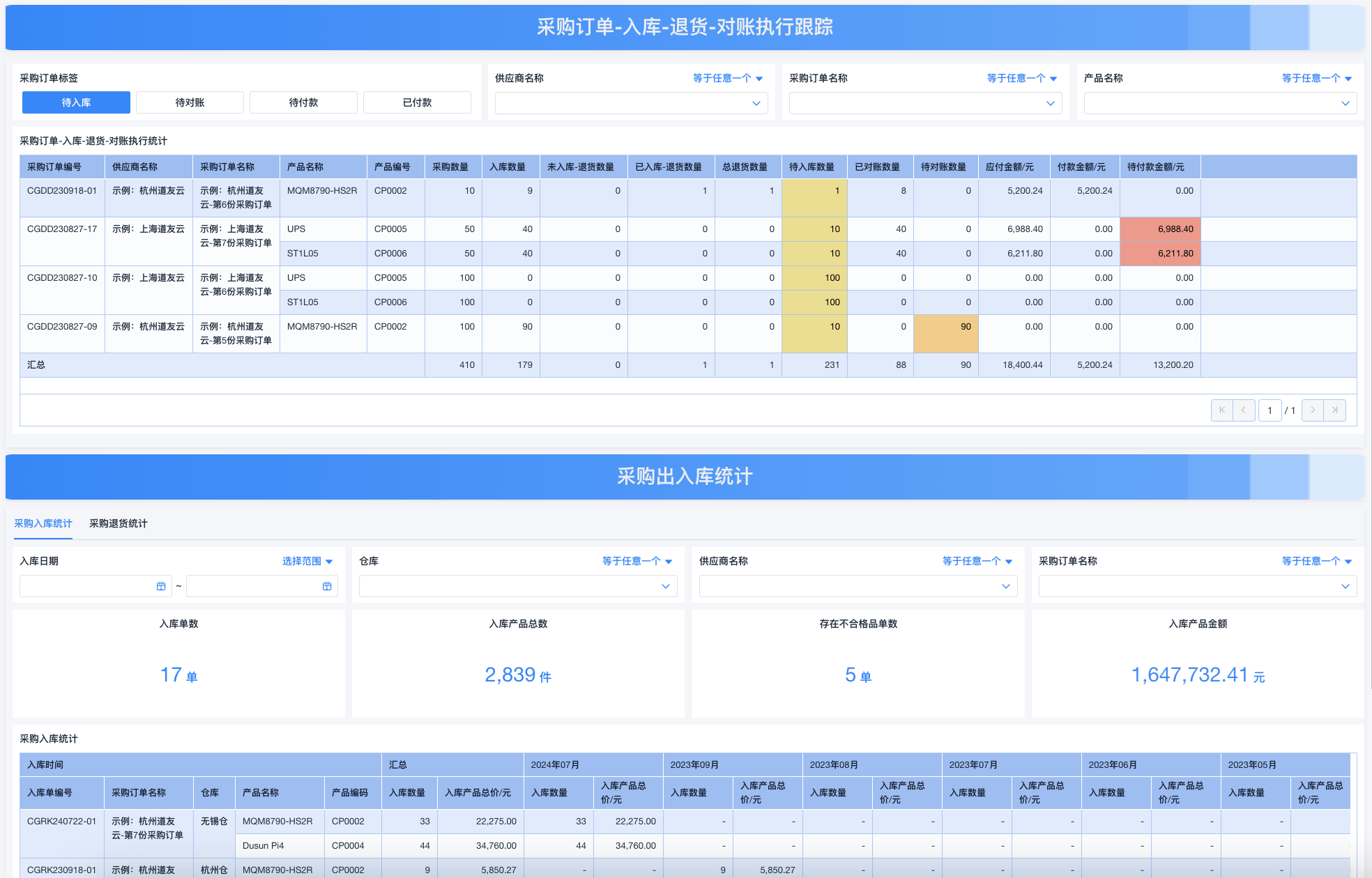The height and width of the screenshot is (878, 1372).
Task: Open calendar picker for 入库日期 end date
Action: (326, 585)
